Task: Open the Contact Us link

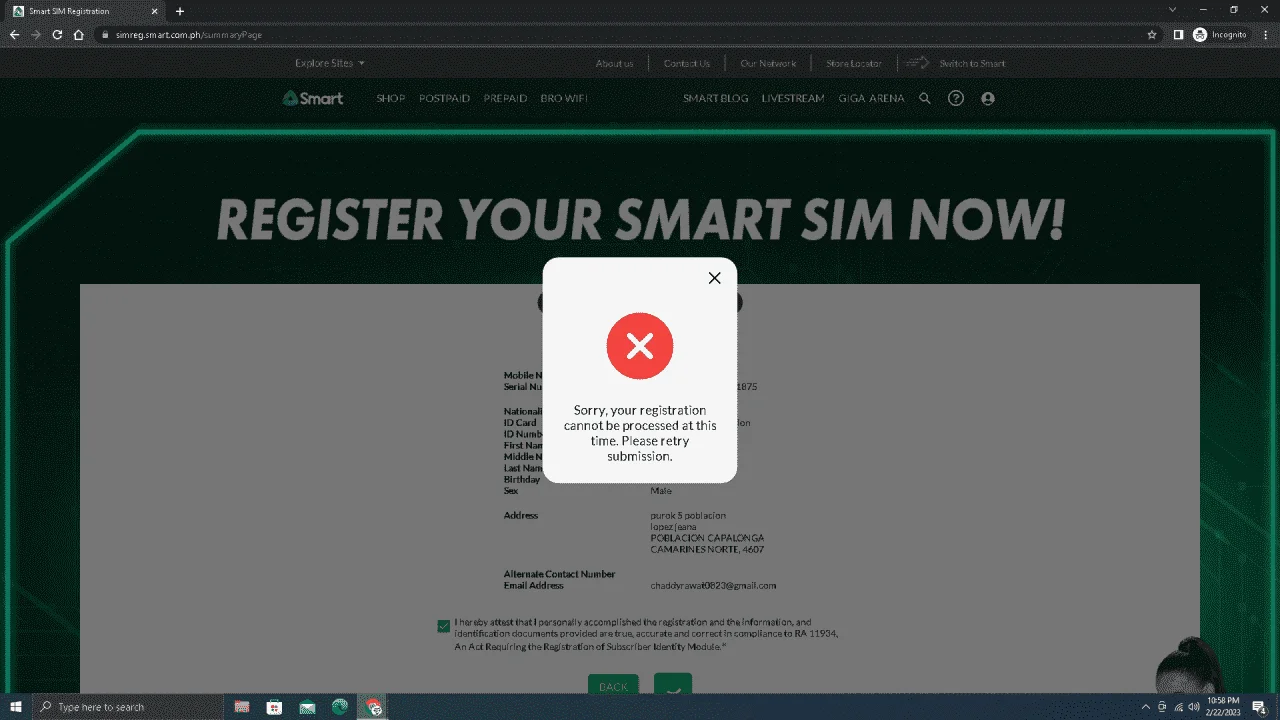Action: [x=687, y=63]
